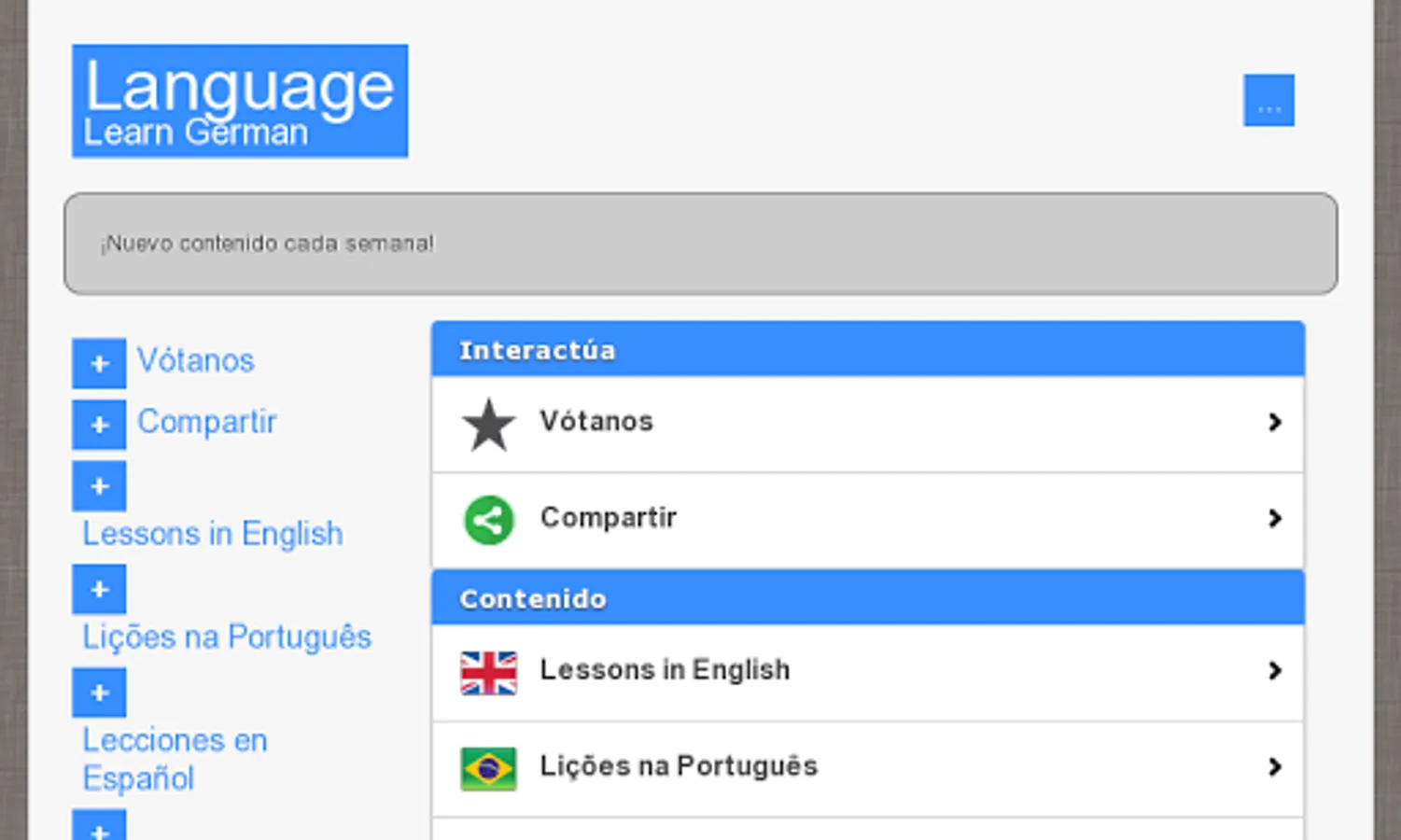The height and width of the screenshot is (840, 1401).
Task: Click the star icon beside Vótanos
Action: [x=488, y=425]
